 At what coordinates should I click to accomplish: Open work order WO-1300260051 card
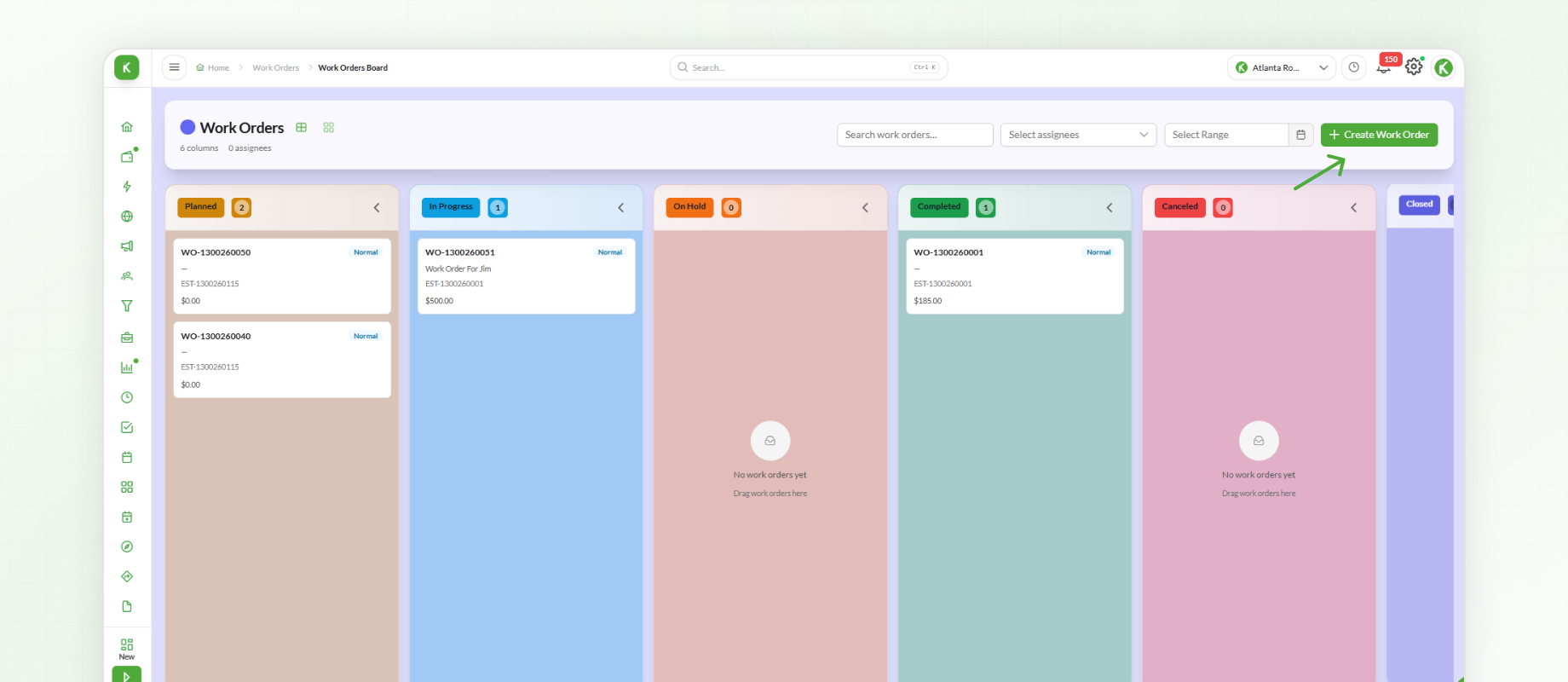click(526, 276)
